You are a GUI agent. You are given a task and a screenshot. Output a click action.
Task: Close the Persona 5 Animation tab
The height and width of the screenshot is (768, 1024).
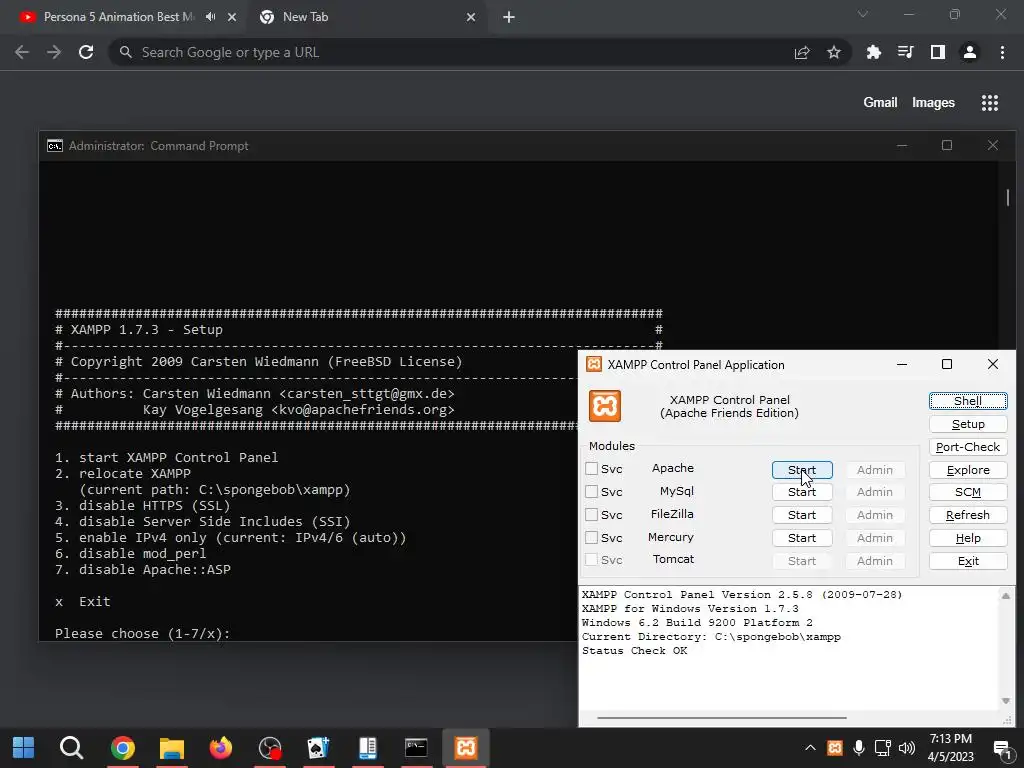point(232,17)
